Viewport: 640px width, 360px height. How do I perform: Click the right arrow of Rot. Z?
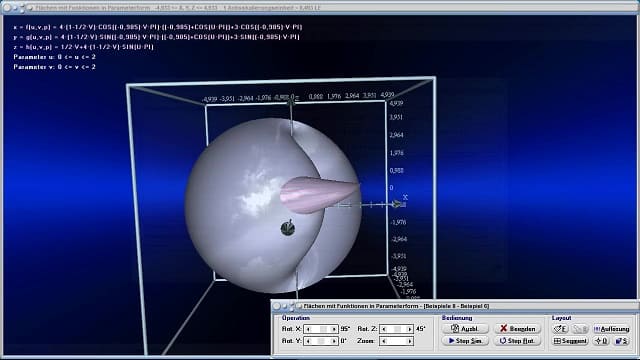tap(410, 329)
